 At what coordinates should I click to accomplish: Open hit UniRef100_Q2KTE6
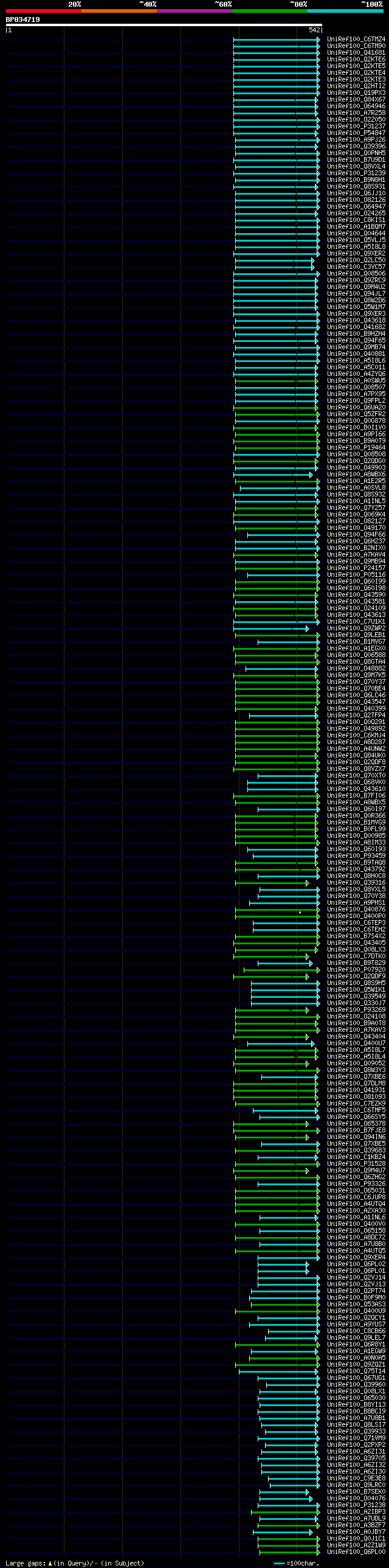pyautogui.click(x=356, y=60)
